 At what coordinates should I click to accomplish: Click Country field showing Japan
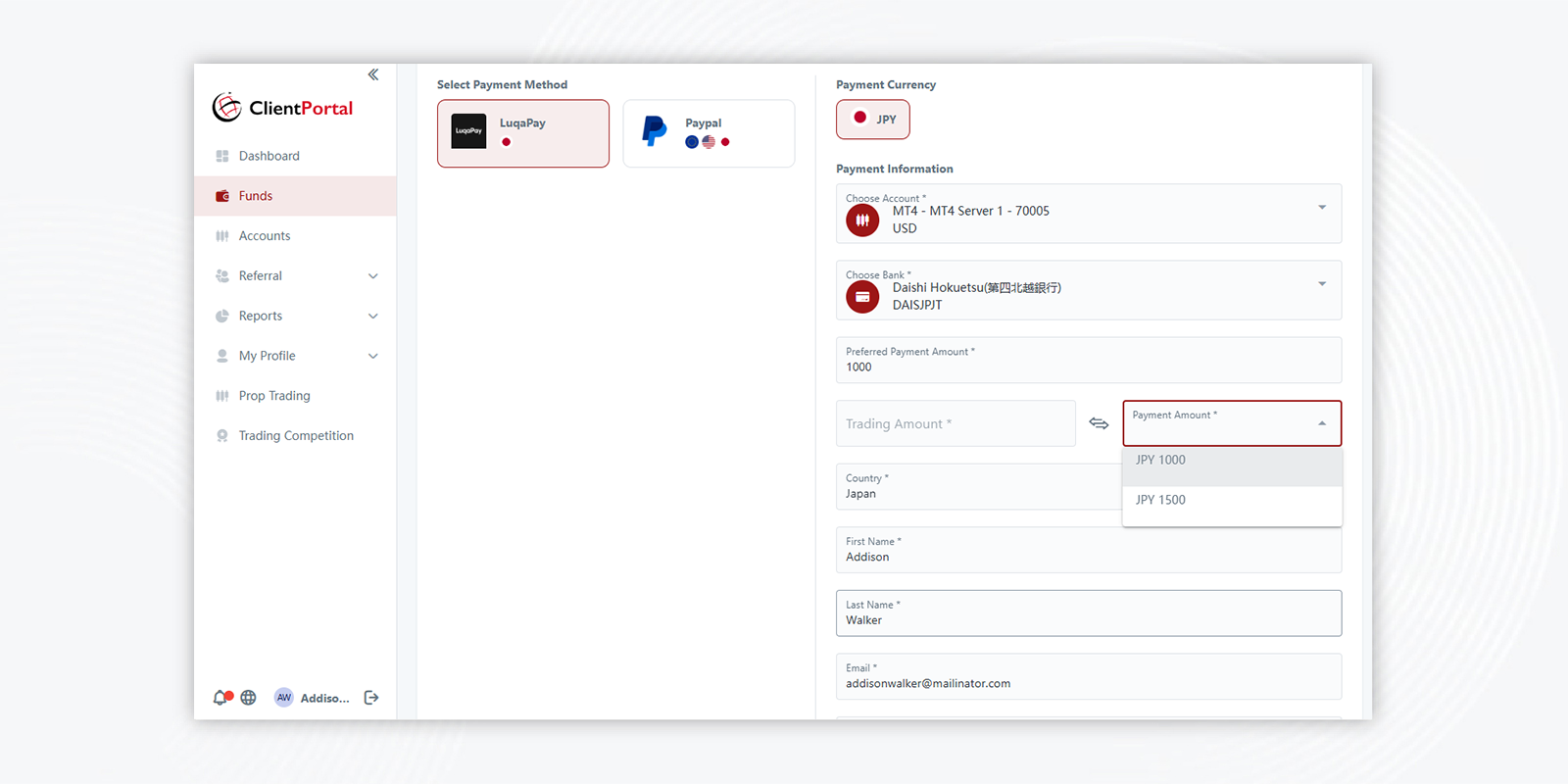pyautogui.click(x=979, y=486)
